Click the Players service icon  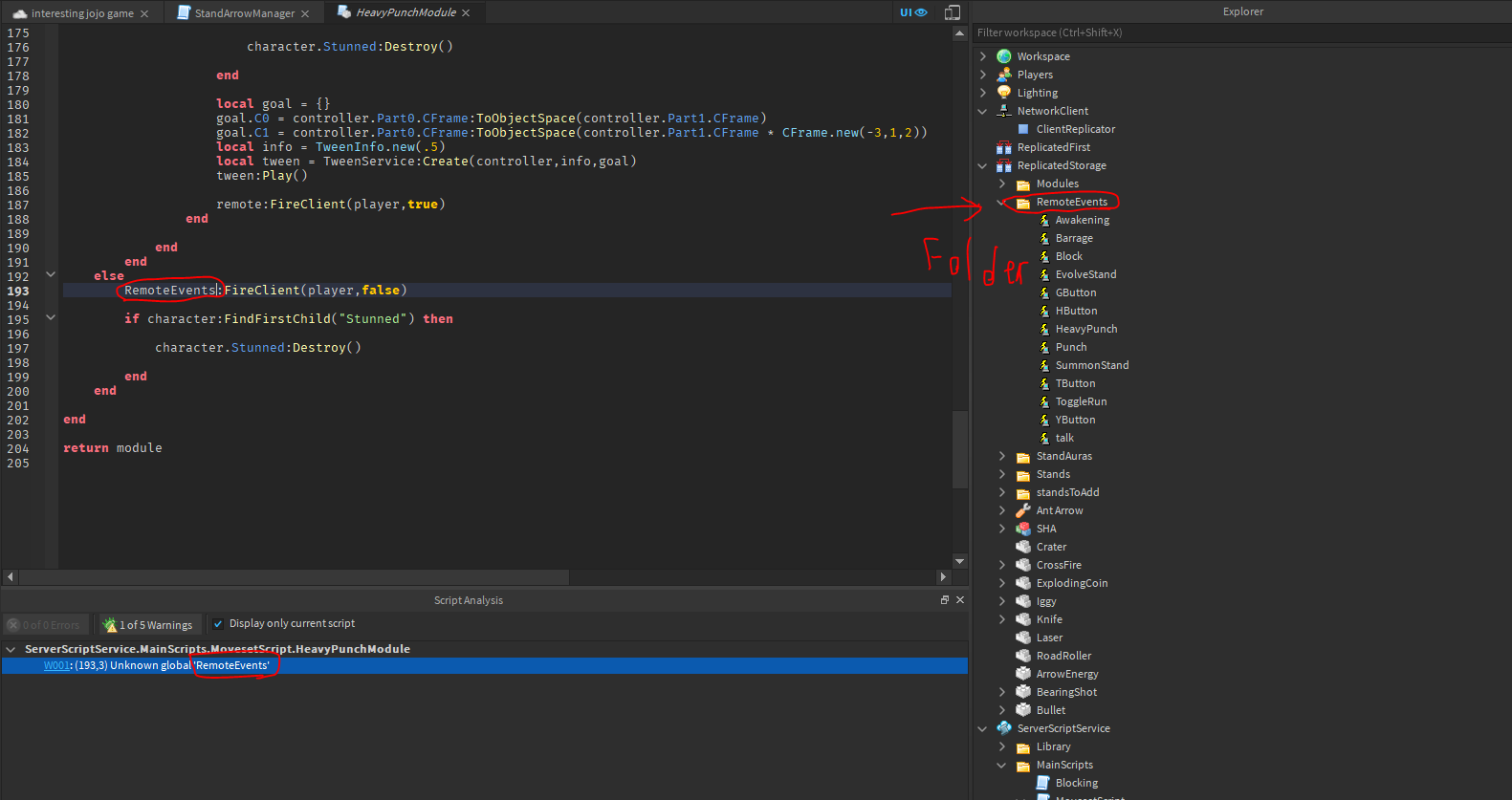click(1004, 75)
